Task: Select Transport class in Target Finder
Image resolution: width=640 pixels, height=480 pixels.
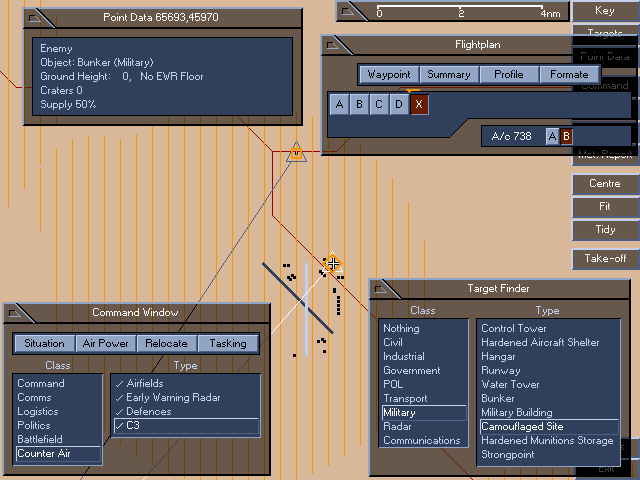Action: point(424,398)
